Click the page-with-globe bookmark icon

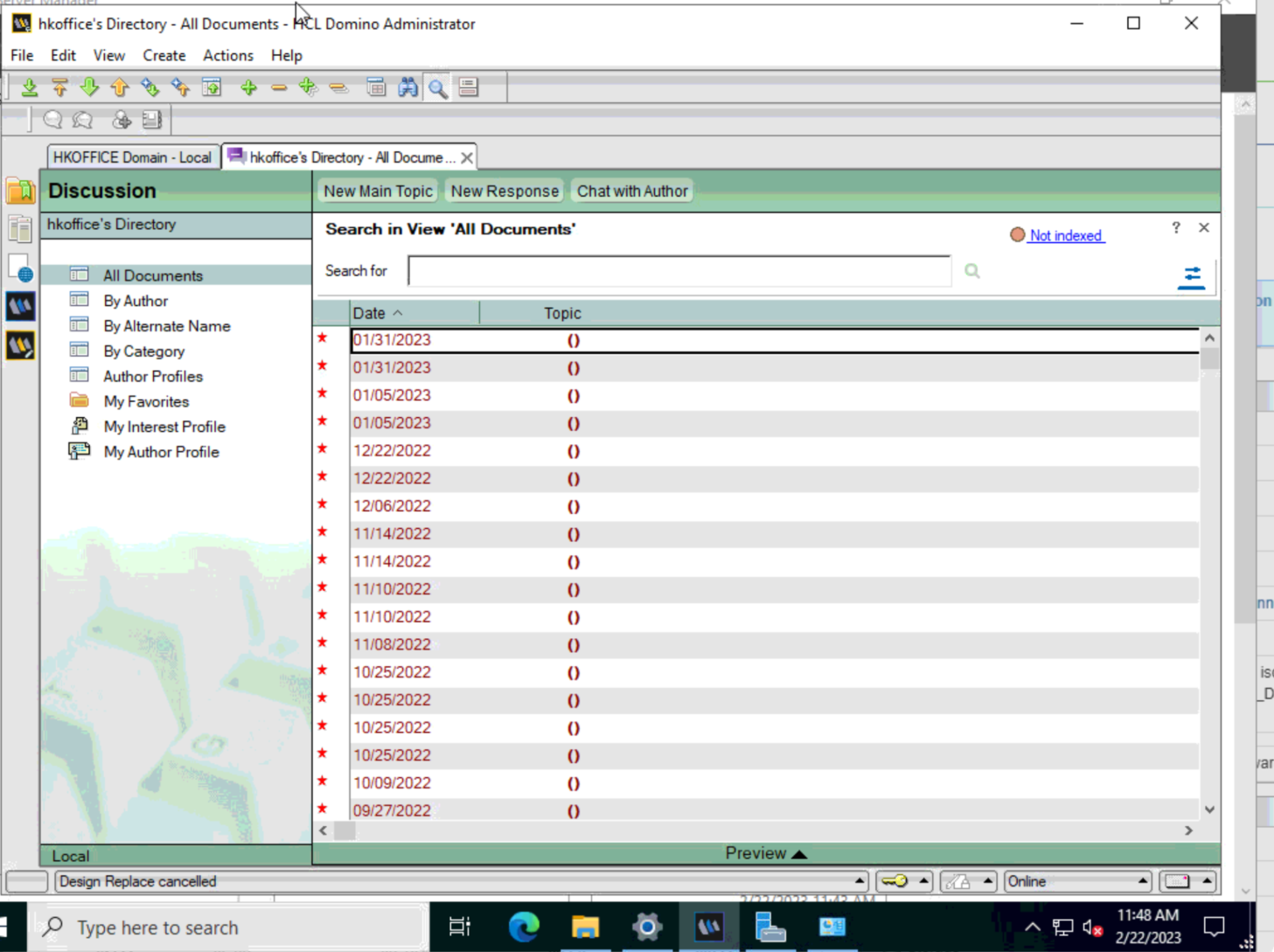(20, 268)
